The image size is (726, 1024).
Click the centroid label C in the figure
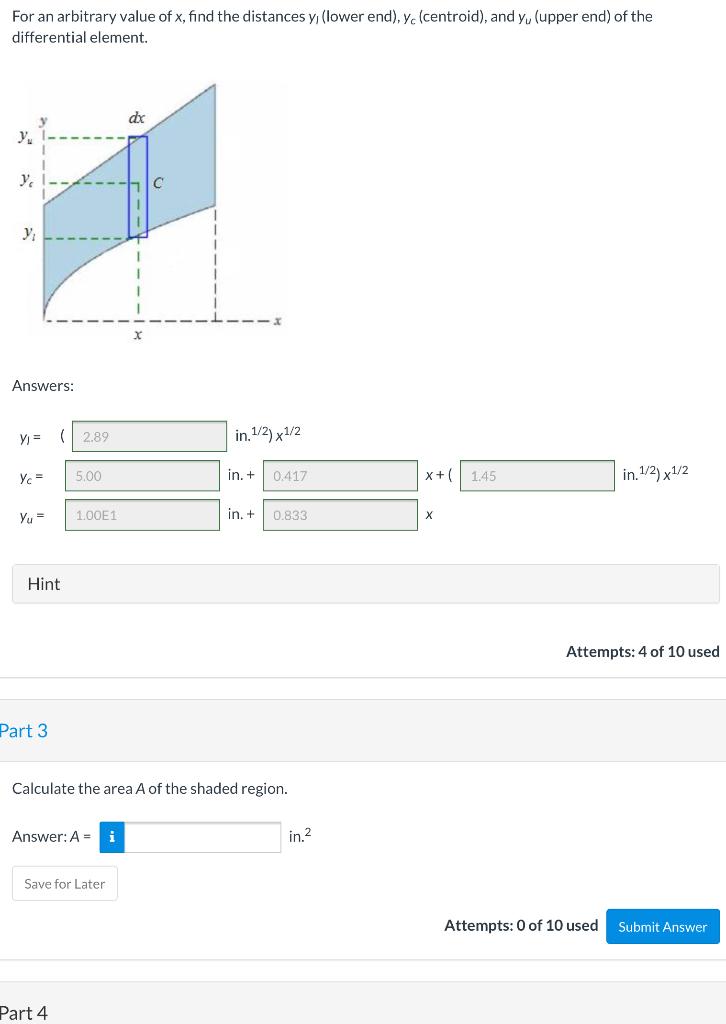point(157,183)
